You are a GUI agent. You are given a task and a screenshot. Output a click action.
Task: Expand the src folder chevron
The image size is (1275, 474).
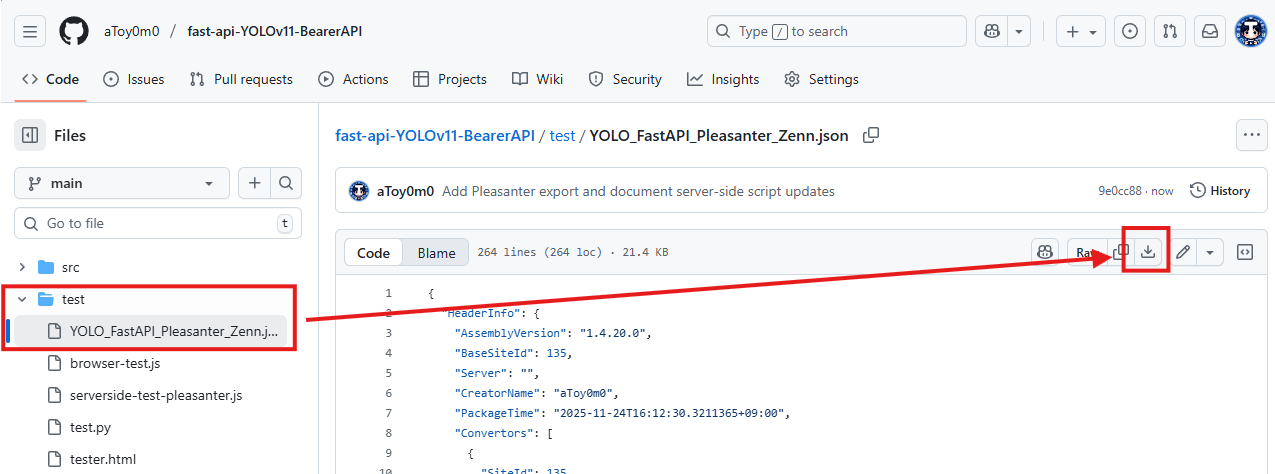(x=22, y=267)
